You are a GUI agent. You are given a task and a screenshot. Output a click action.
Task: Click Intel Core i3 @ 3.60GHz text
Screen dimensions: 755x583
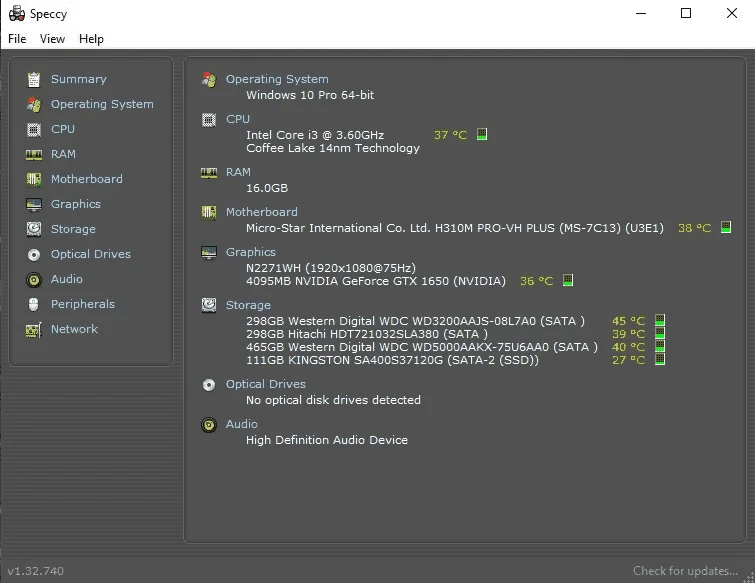tap(315, 135)
